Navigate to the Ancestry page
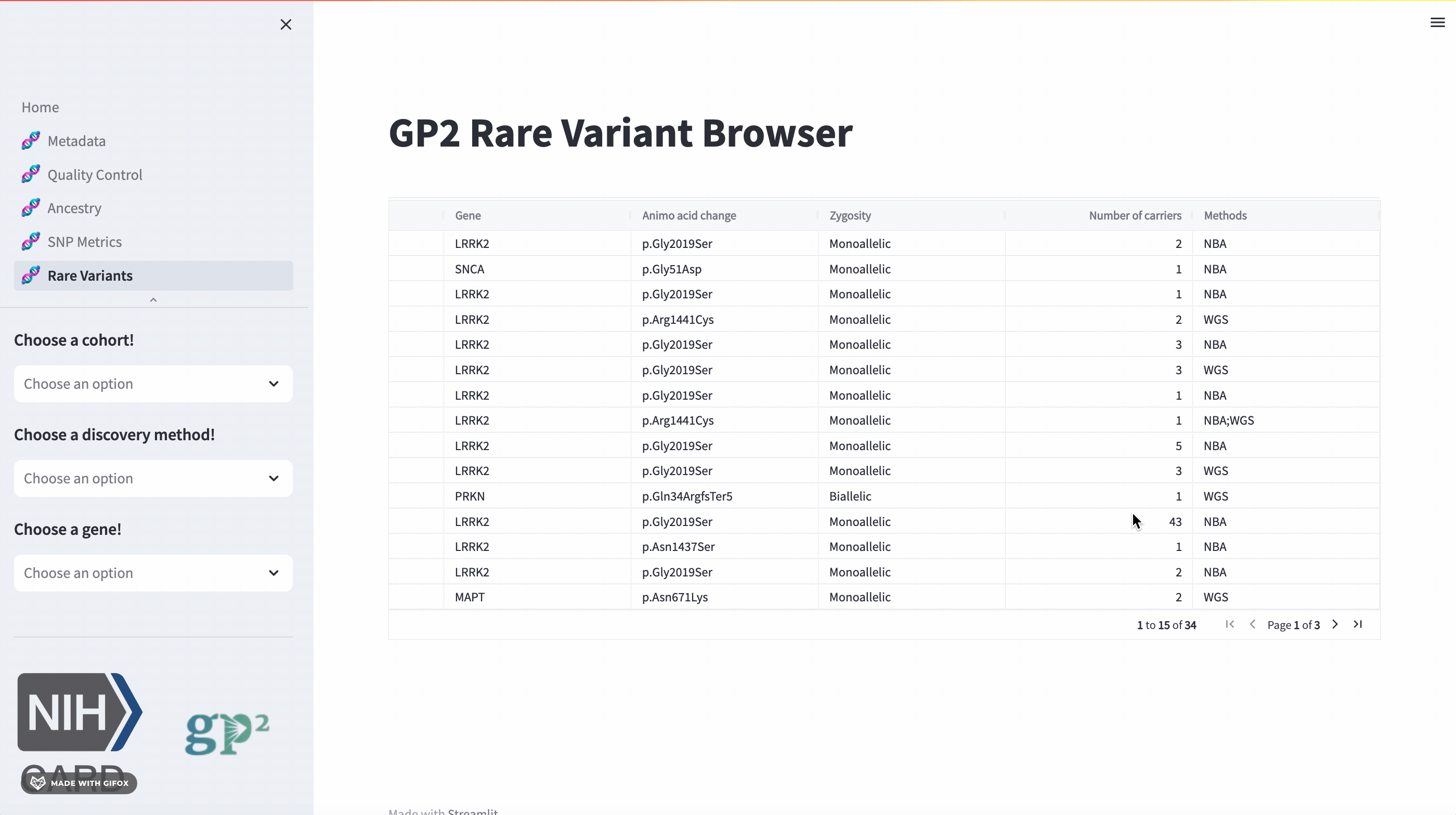The width and height of the screenshot is (1456, 815). click(74, 208)
